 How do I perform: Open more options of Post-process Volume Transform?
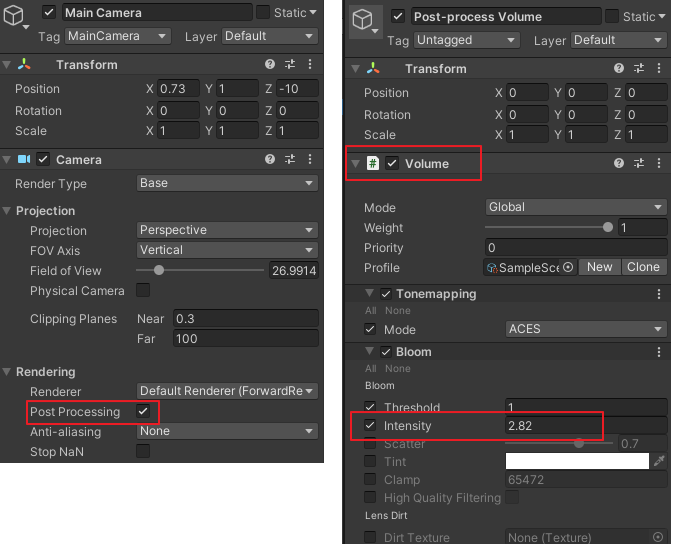[x=659, y=68]
